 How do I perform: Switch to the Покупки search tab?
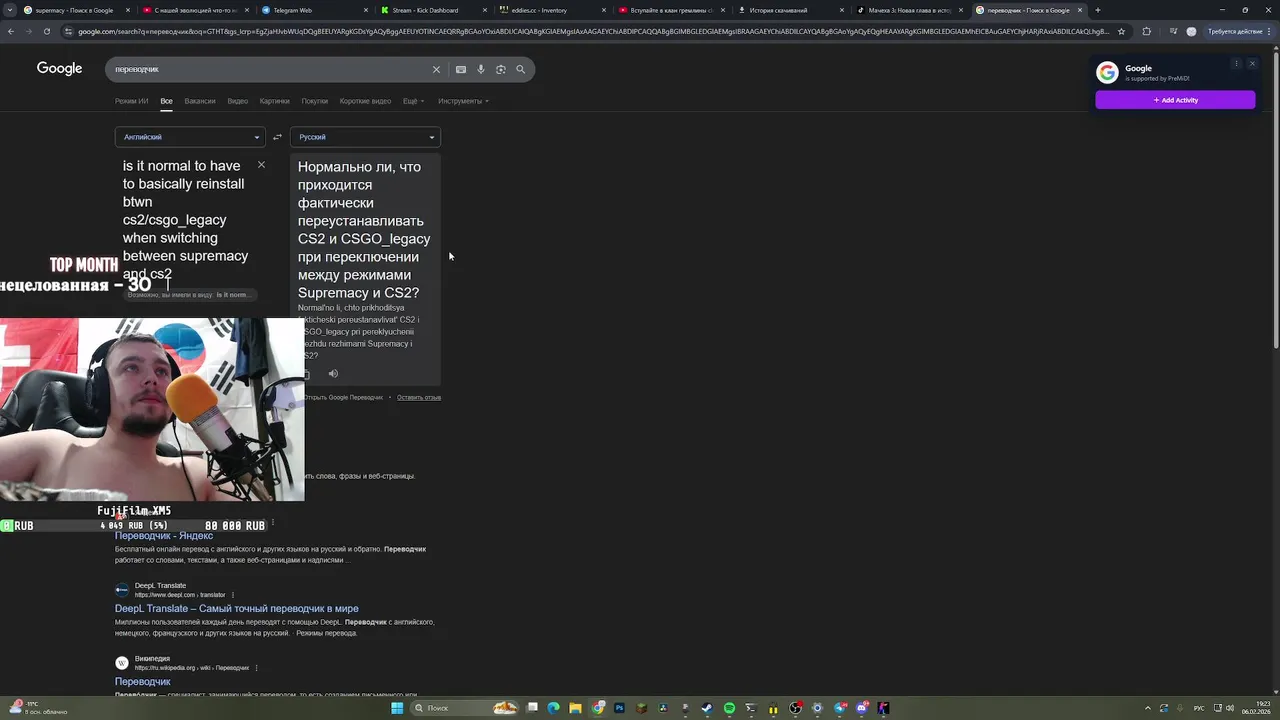click(x=315, y=101)
